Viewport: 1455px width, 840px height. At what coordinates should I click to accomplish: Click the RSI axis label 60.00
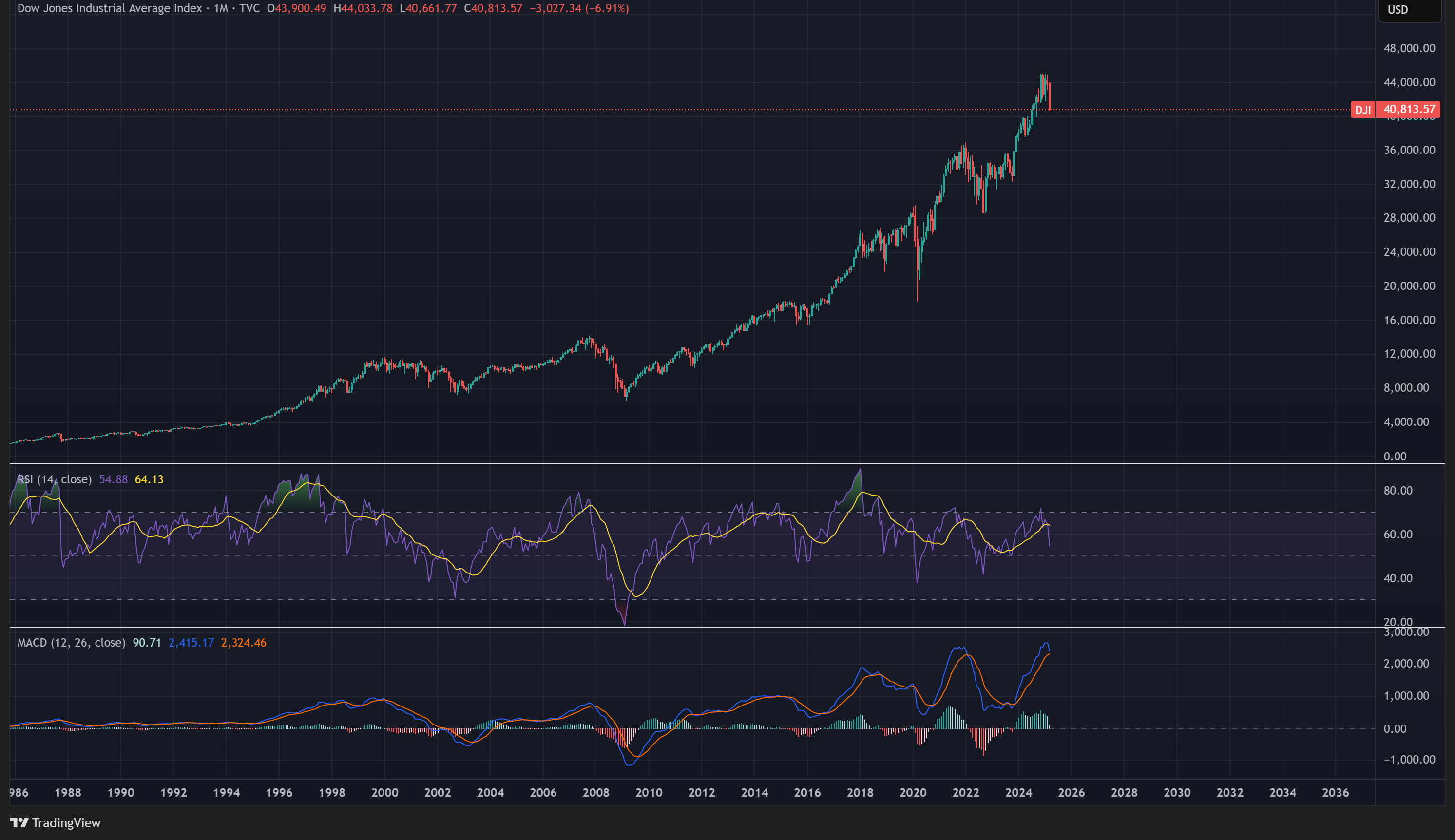[x=1398, y=534]
